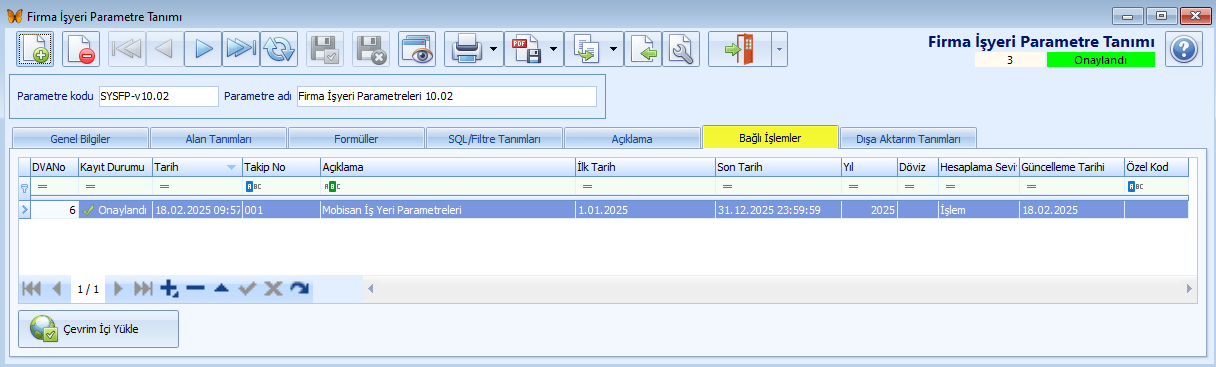Image resolution: width=1216 pixels, height=367 pixels.
Task: Open the dropdown arrow beside the exit door
Action: pos(779,49)
